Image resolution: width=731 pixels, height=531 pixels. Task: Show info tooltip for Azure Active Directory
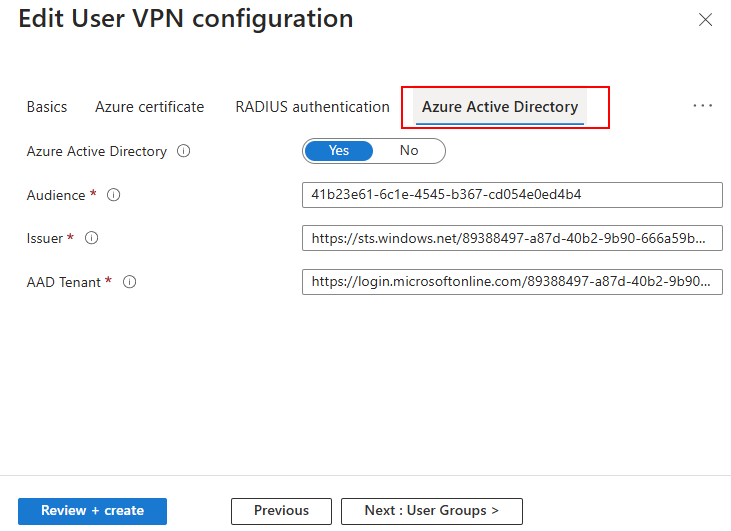(184, 151)
